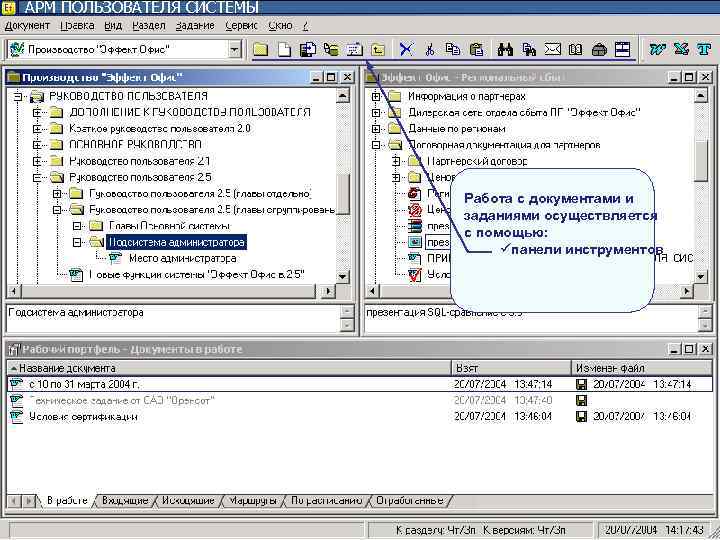Click the Excel 'X' toolbar icon
Viewport: 720px width, 540px height.
point(681,49)
